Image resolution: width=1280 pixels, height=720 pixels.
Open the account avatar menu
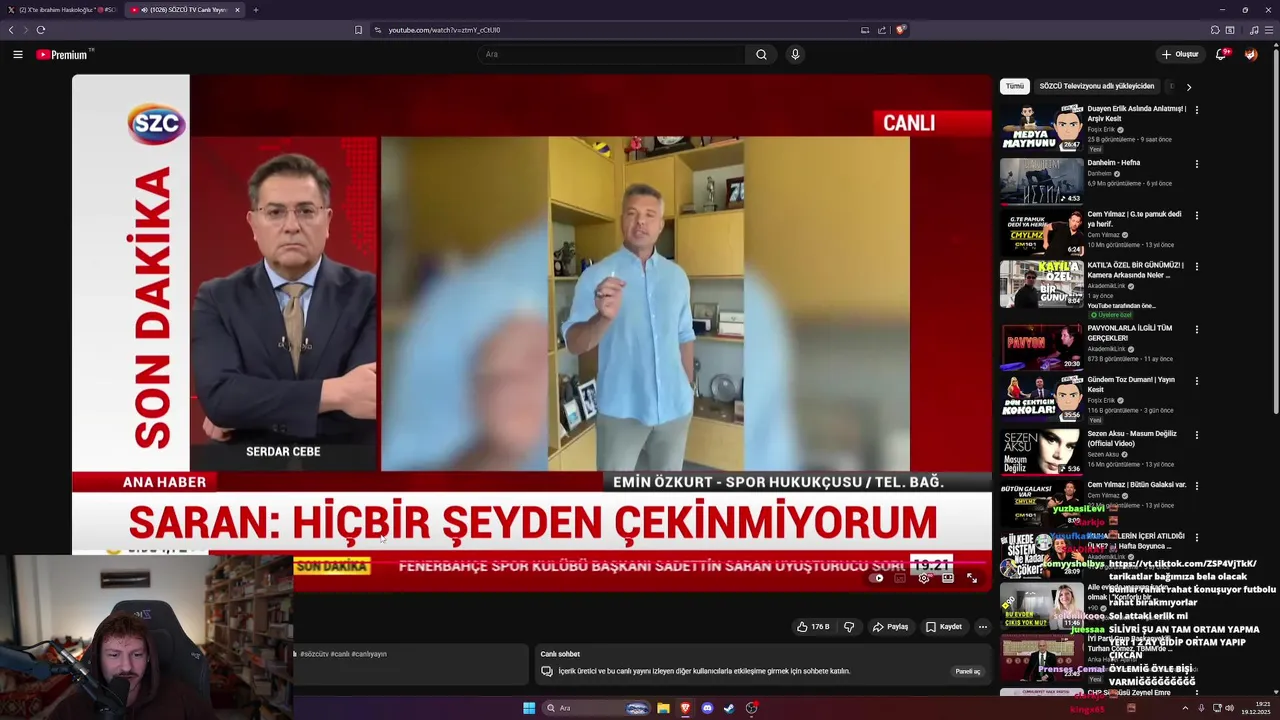1251,54
